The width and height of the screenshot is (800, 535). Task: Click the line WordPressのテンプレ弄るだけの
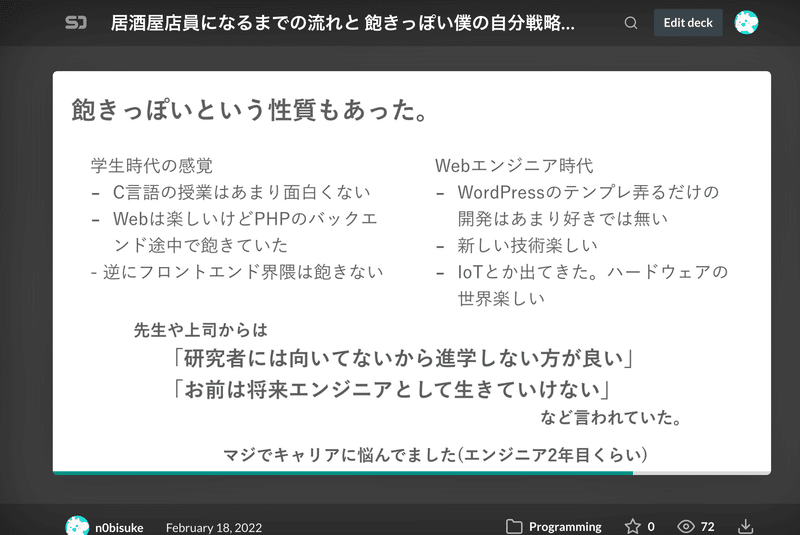click(588, 192)
